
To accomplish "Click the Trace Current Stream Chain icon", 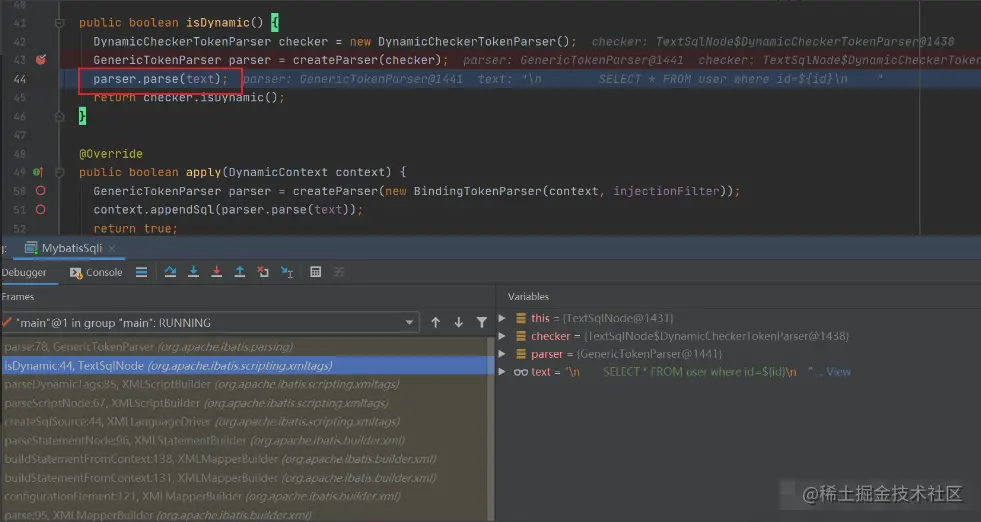I will (339, 272).
